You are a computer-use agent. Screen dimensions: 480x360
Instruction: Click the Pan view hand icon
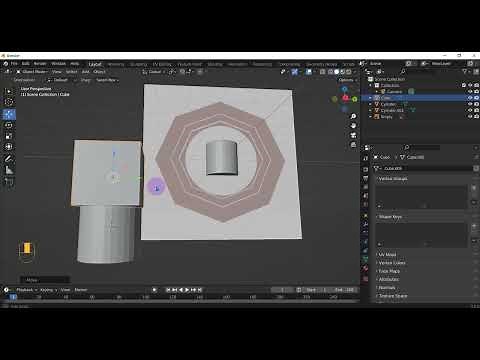[353, 126]
